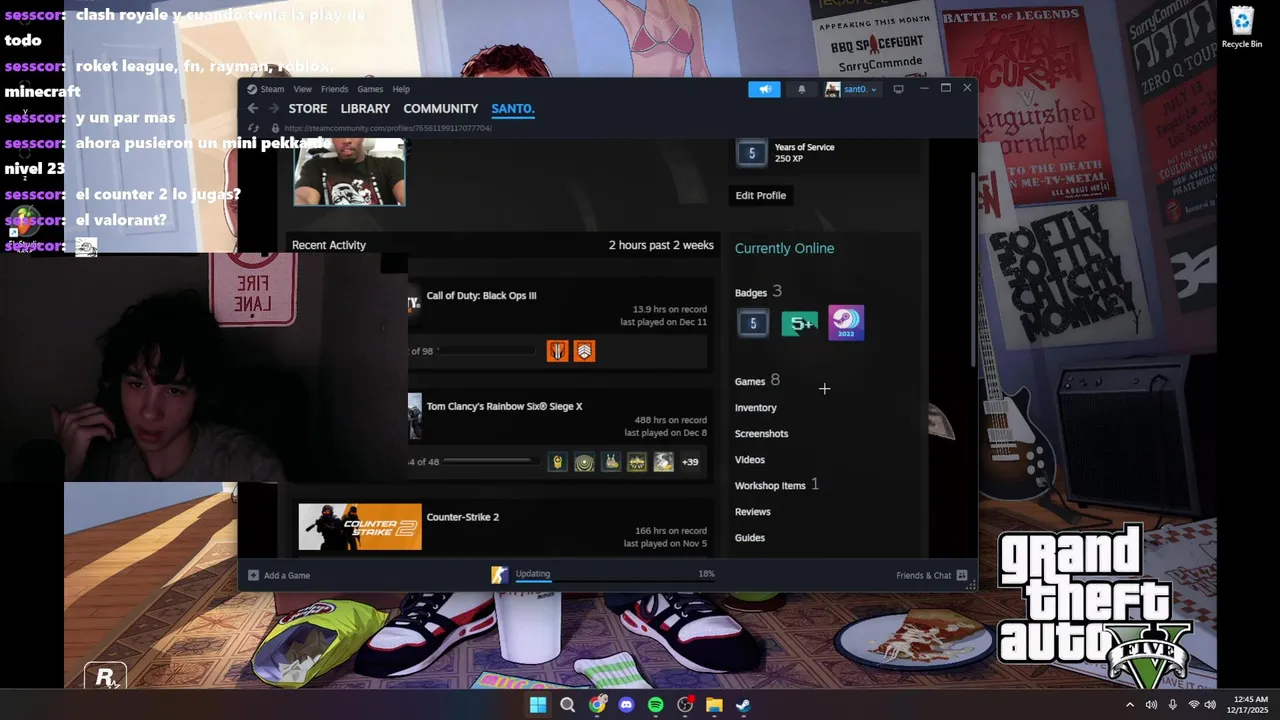Open File Explorer from the taskbar
1280x720 pixels.
pos(714,705)
